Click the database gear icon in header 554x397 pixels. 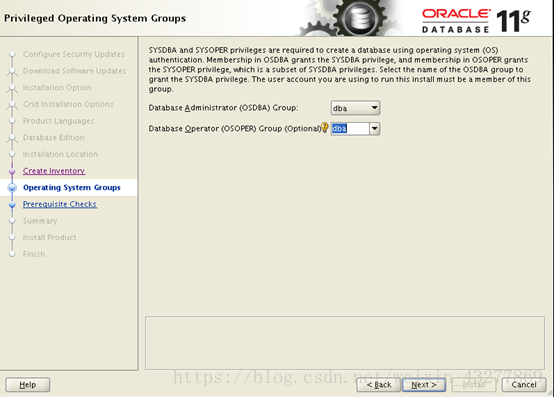pyautogui.click(x=360, y=18)
